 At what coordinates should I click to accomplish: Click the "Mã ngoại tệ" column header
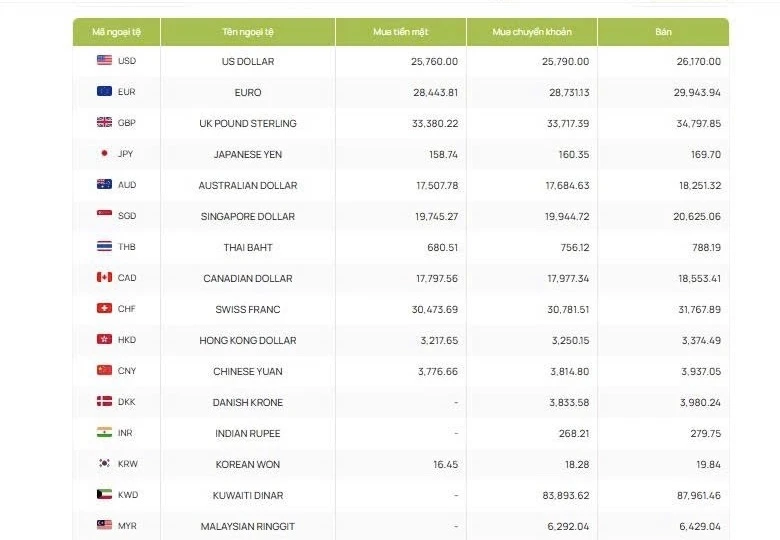point(116,32)
